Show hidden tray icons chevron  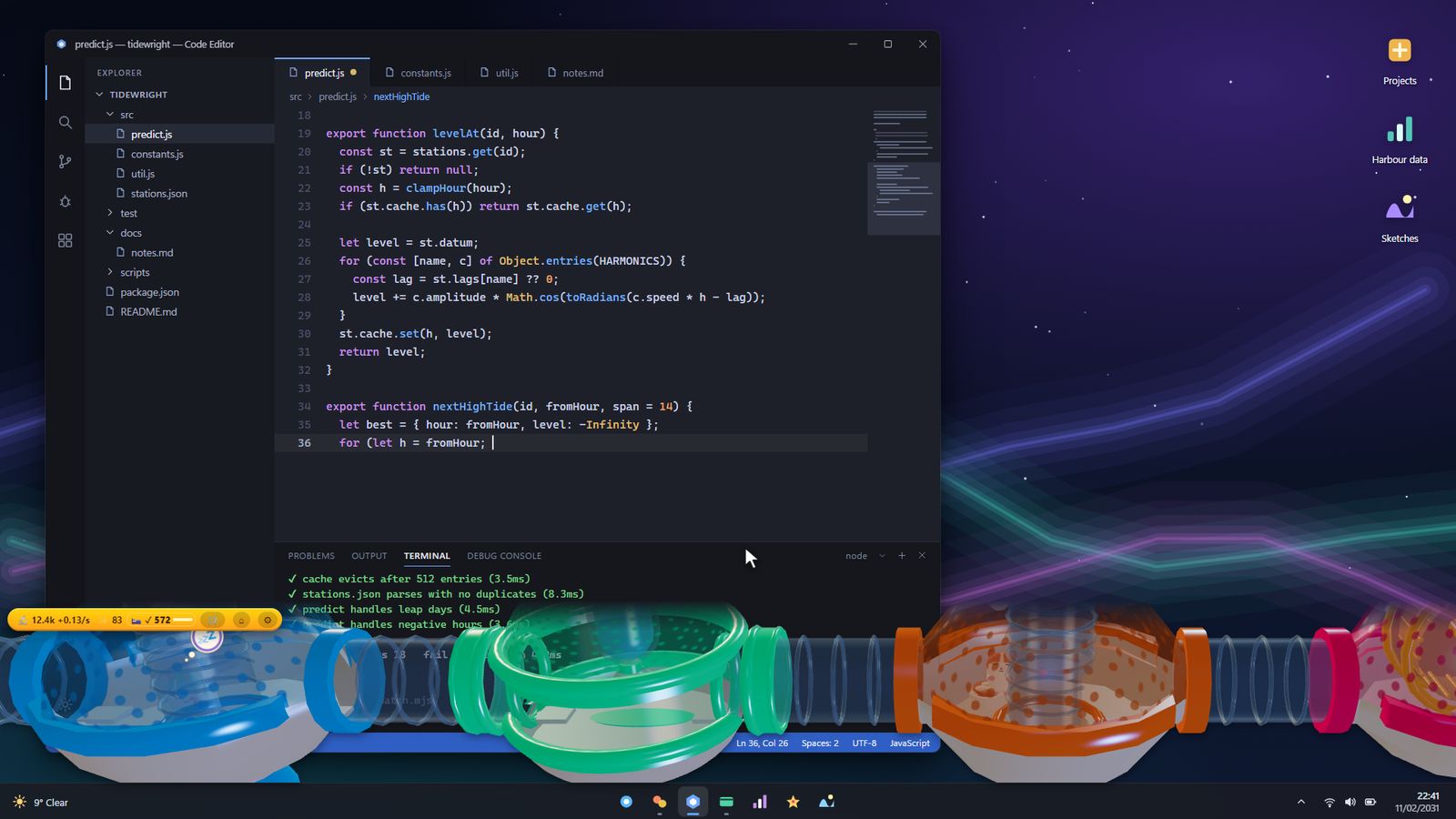pos(1301,802)
